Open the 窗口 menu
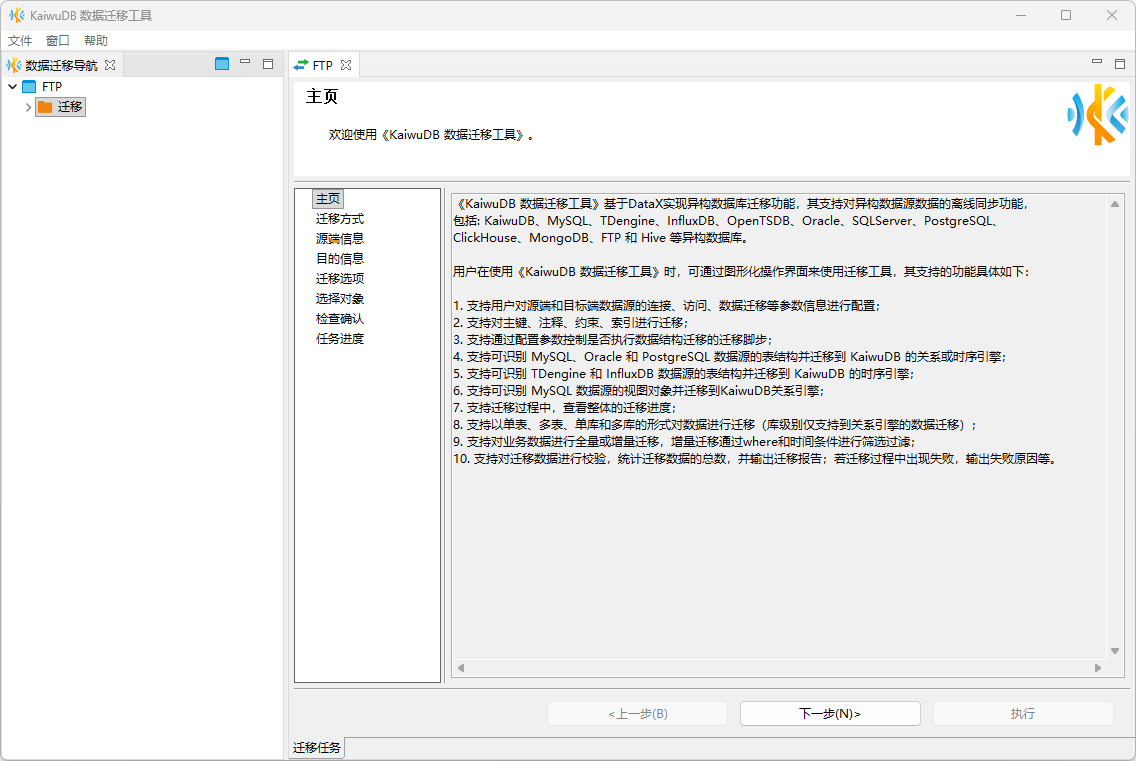Image resolution: width=1136 pixels, height=761 pixels. pyautogui.click(x=58, y=40)
